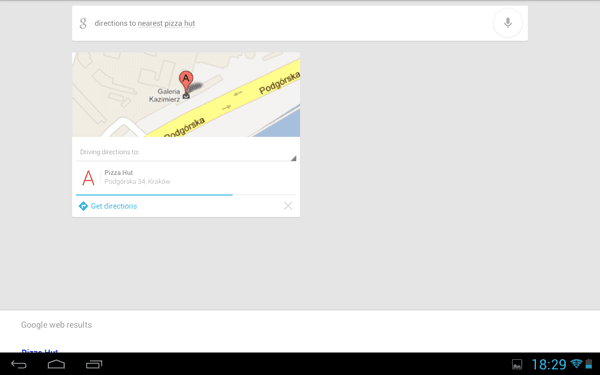Screen dimensions: 600x375
Task: Click the Google 'g' logo icon
Action: (x=83, y=23)
